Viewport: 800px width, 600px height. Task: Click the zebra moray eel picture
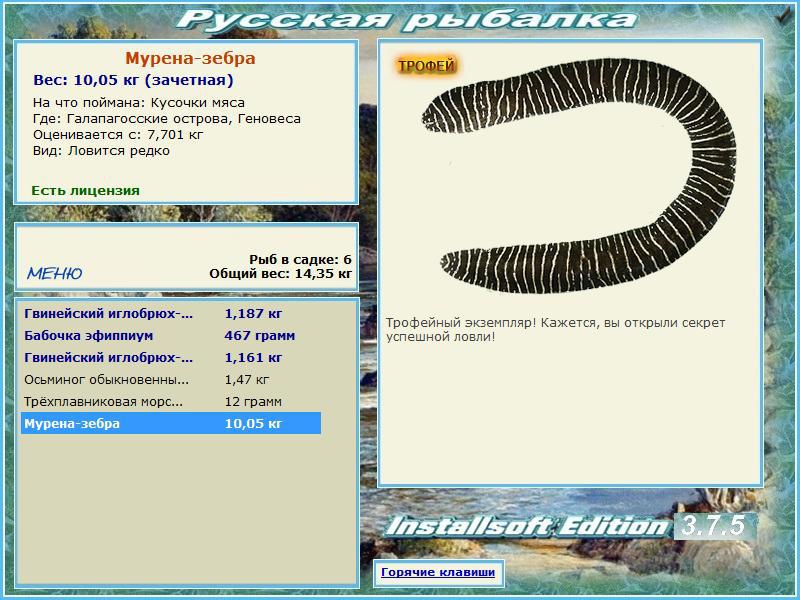(x=579, y=175)
